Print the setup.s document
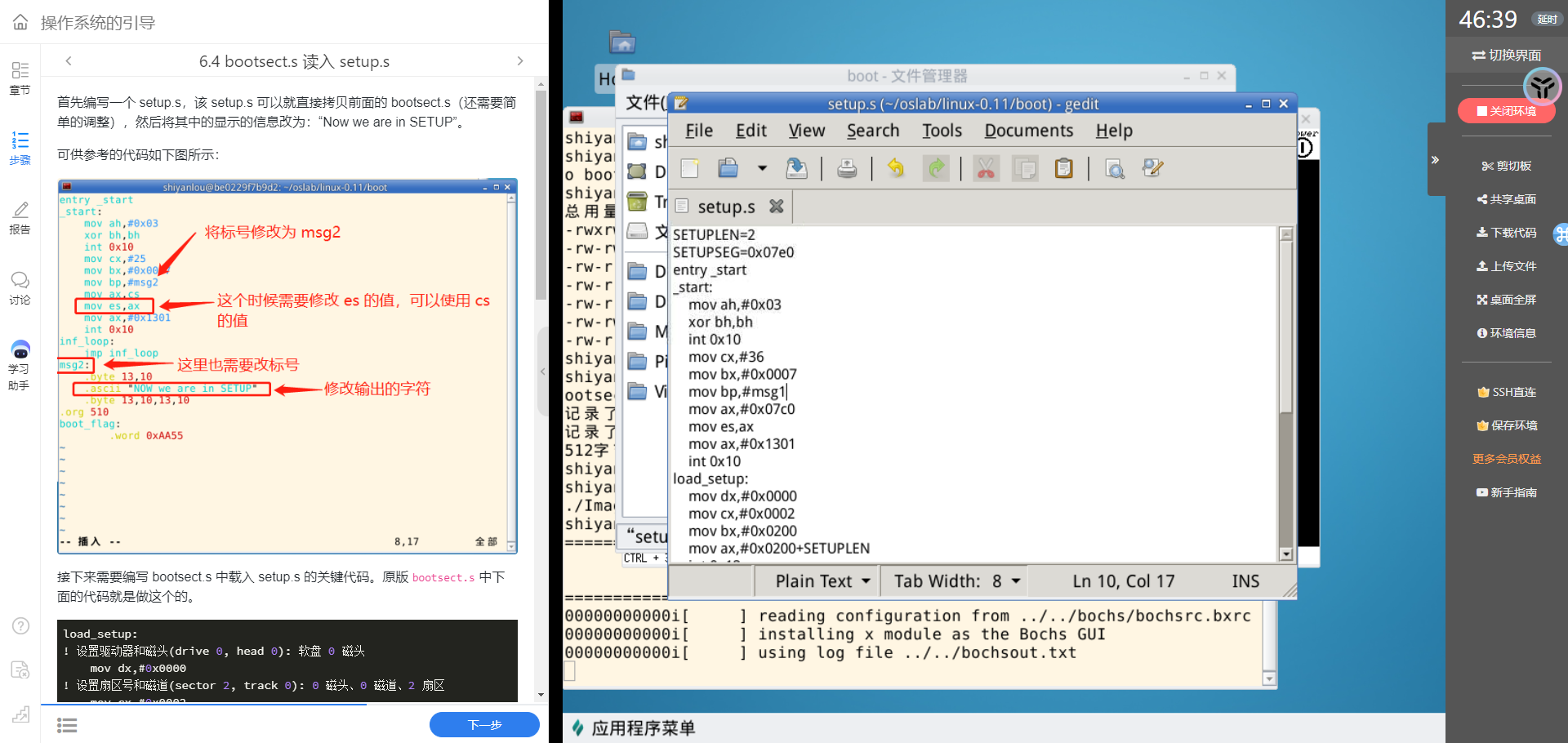 tap(847, 168)
